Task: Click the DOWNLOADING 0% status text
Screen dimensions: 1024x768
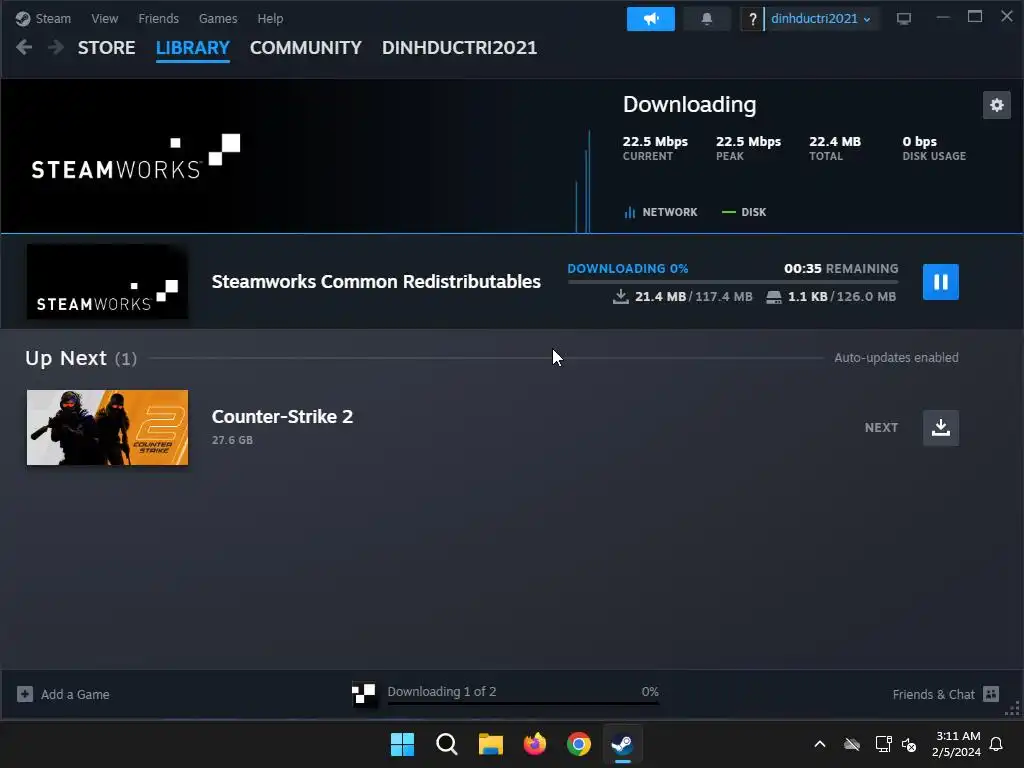Action: 628,268
